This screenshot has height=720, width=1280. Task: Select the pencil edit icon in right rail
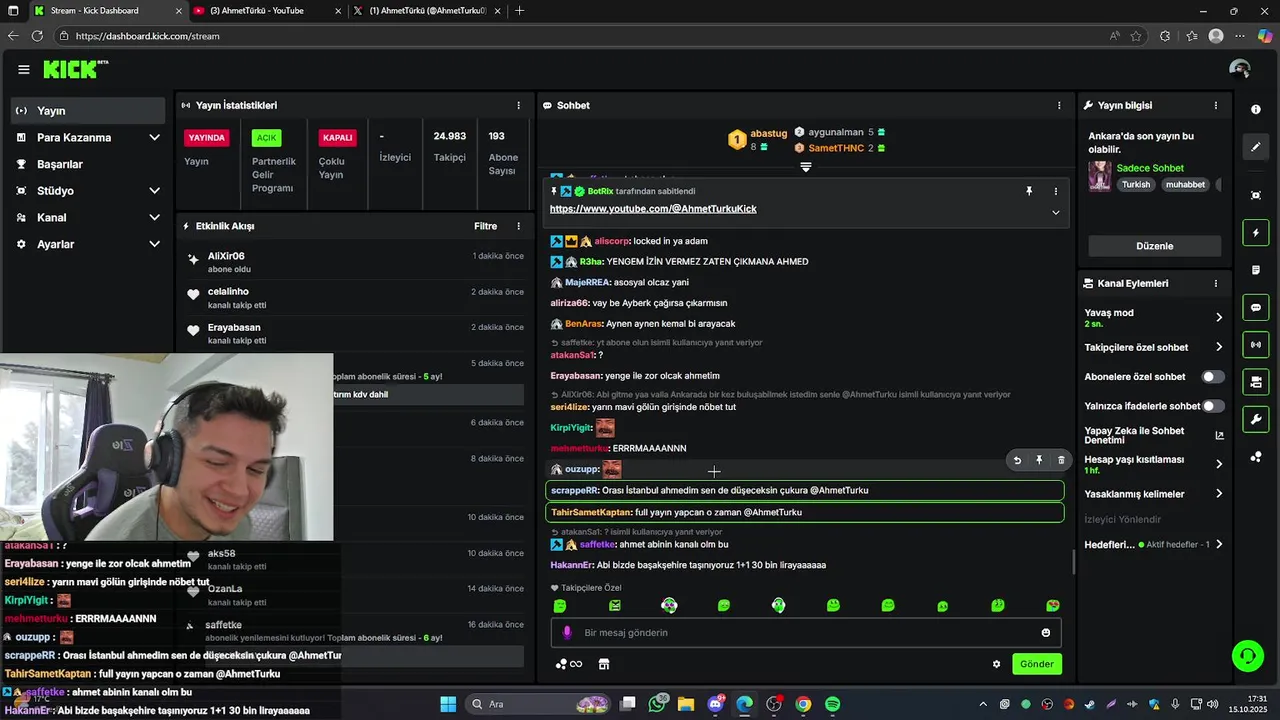tap(1256, 147)
